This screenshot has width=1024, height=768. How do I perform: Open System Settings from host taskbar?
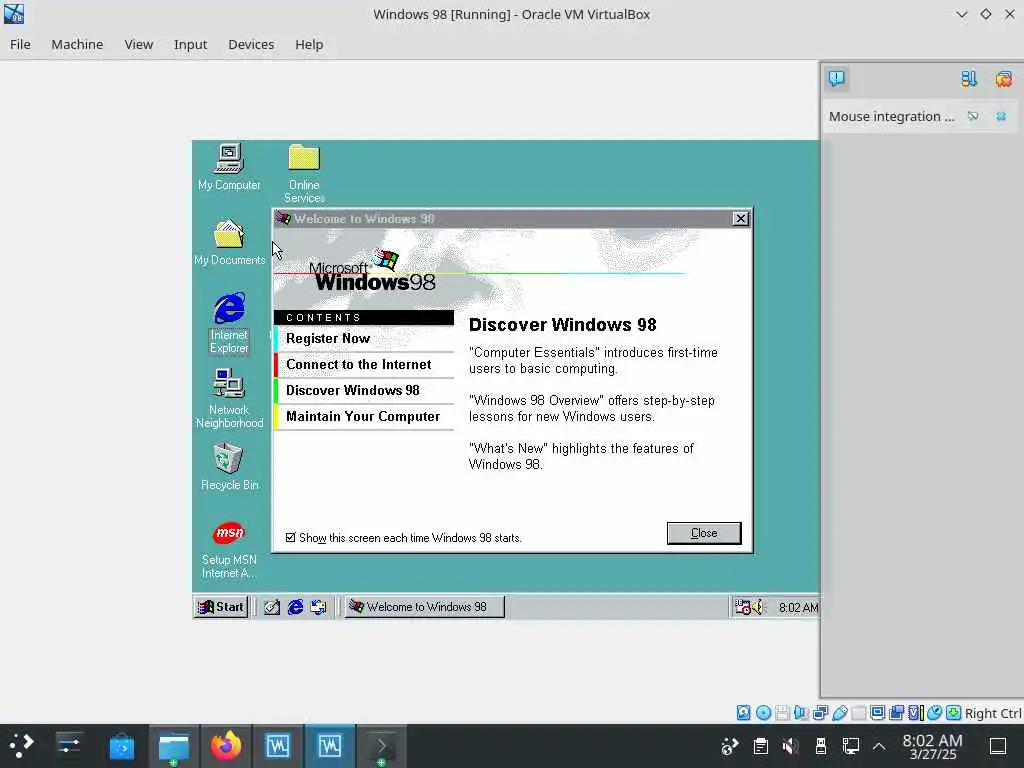(x=69, y=746)
